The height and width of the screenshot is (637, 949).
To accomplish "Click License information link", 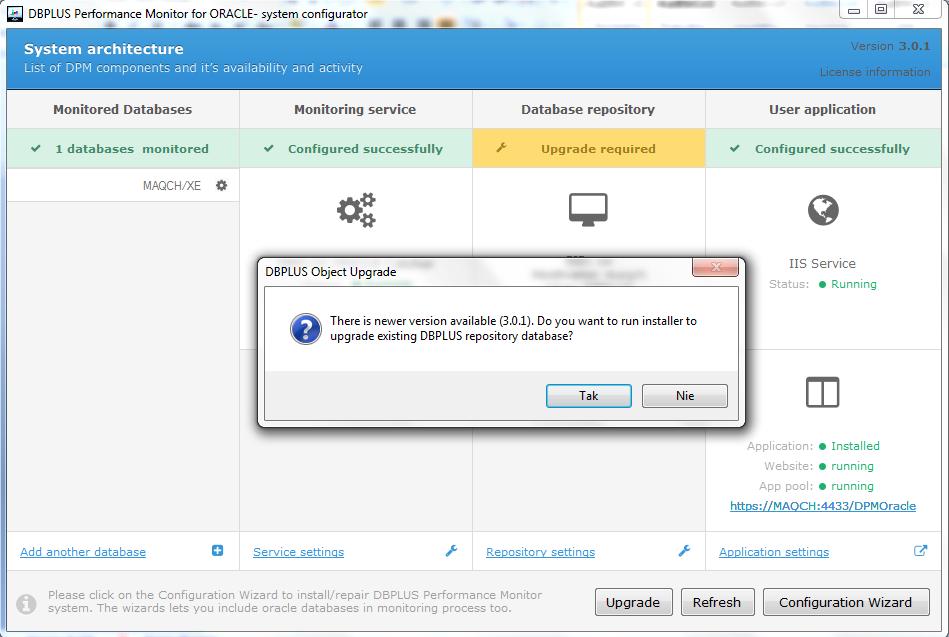I will click(875, 72).
